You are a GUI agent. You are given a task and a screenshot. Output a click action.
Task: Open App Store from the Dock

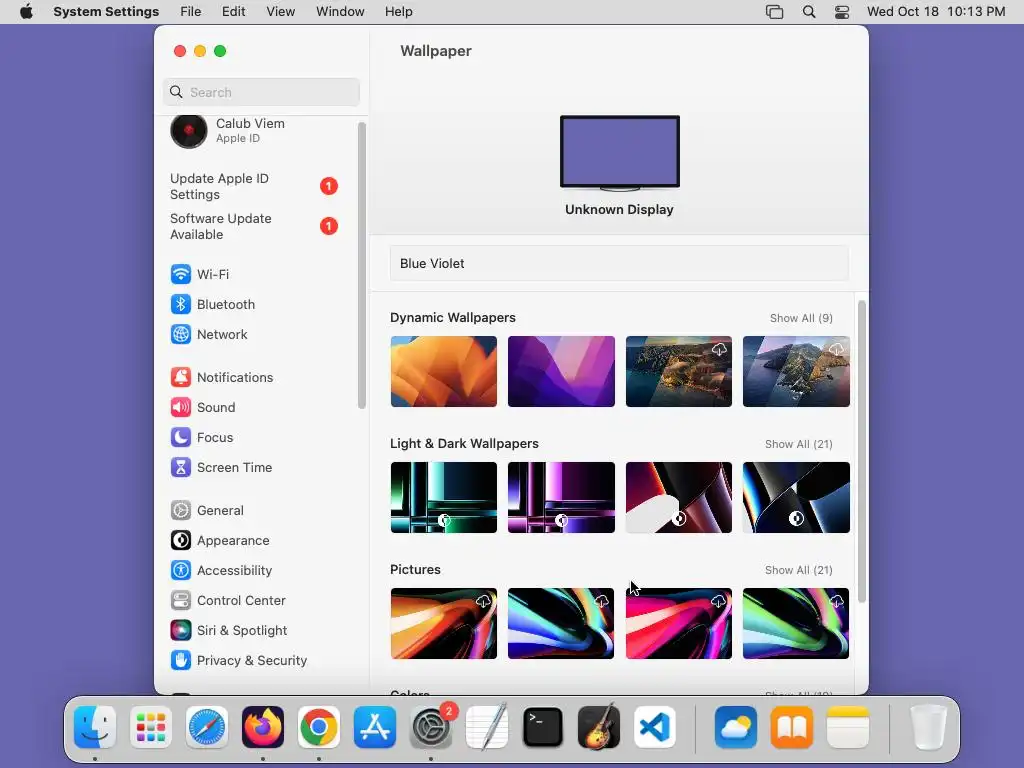(x=375, y=727)
